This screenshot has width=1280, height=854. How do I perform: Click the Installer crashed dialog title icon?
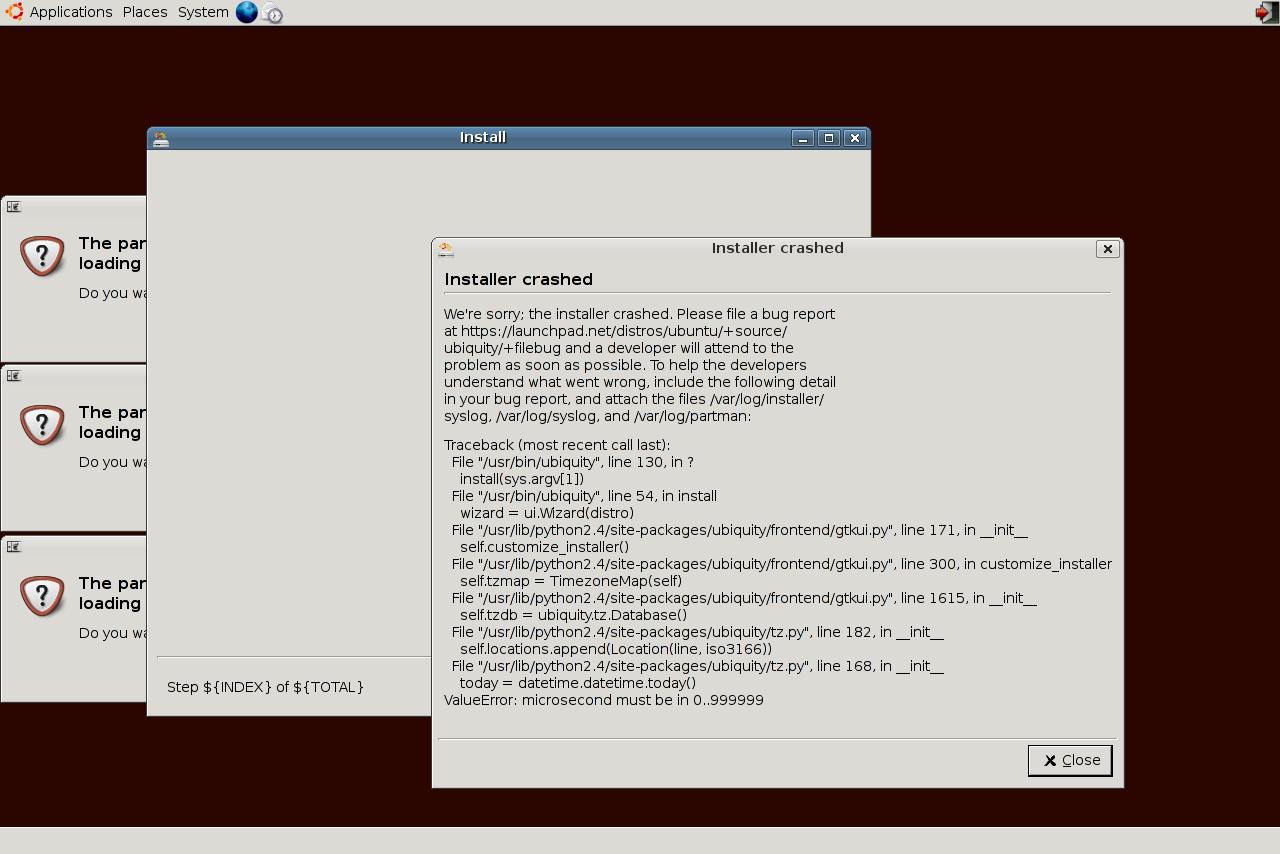click(446, 249)
